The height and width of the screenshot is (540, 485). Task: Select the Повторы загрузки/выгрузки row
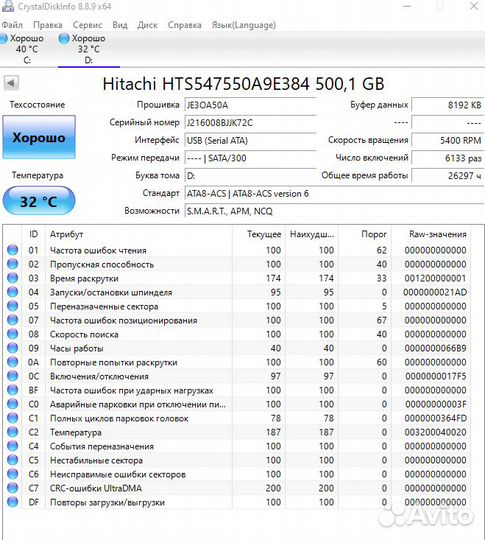coord(237,502)
